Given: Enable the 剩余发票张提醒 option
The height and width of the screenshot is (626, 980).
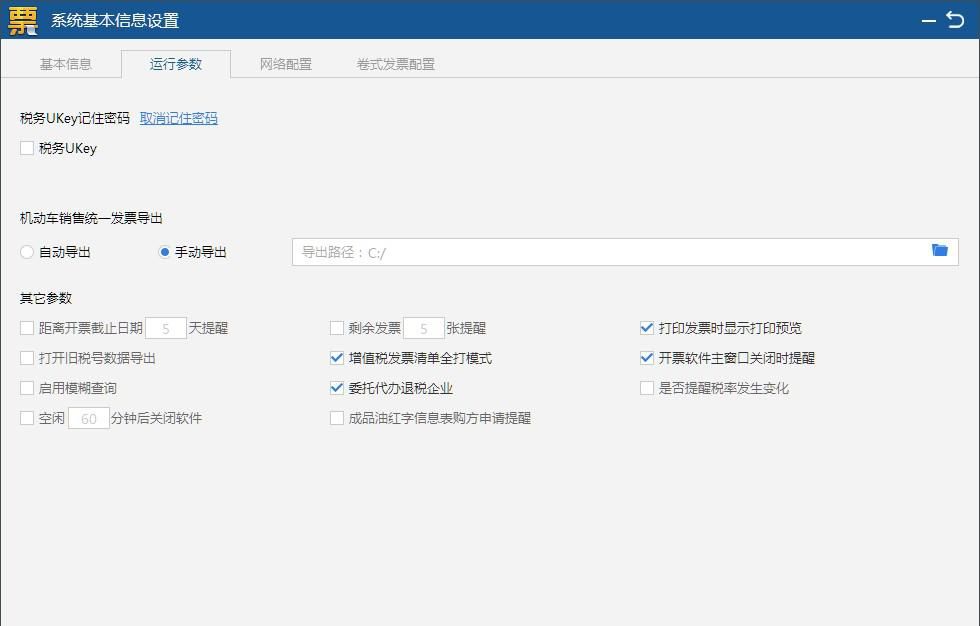Looking at the screenshot, I should click(337, 327).
